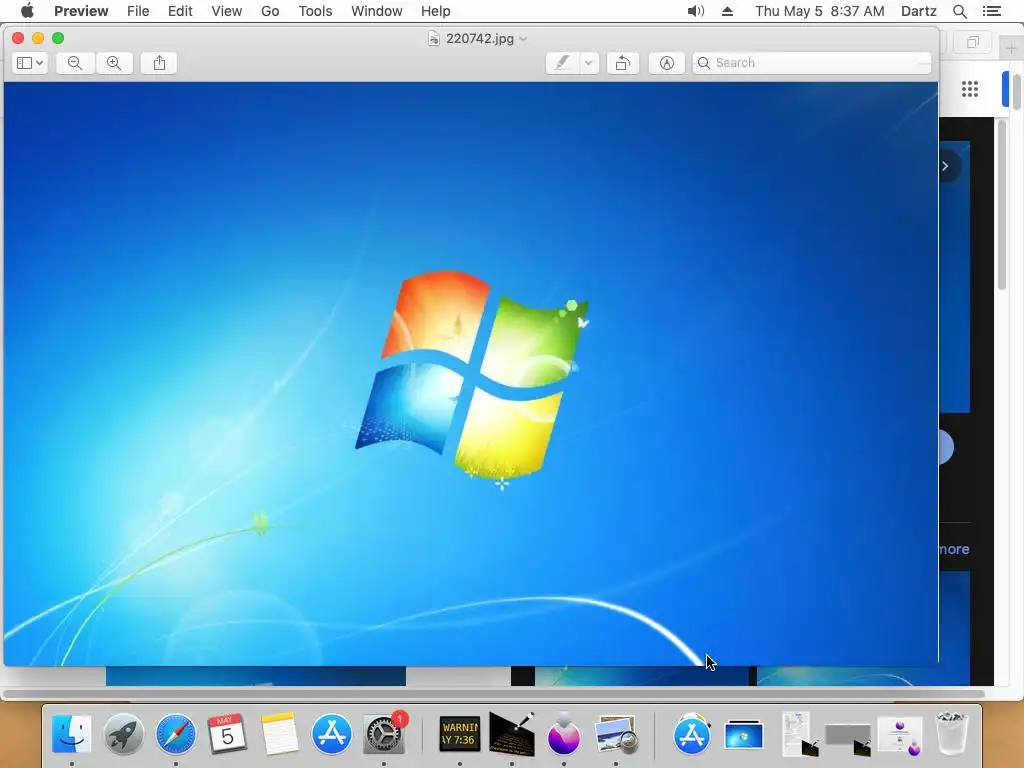Click the date and time in menu bar

coord(820,11)
